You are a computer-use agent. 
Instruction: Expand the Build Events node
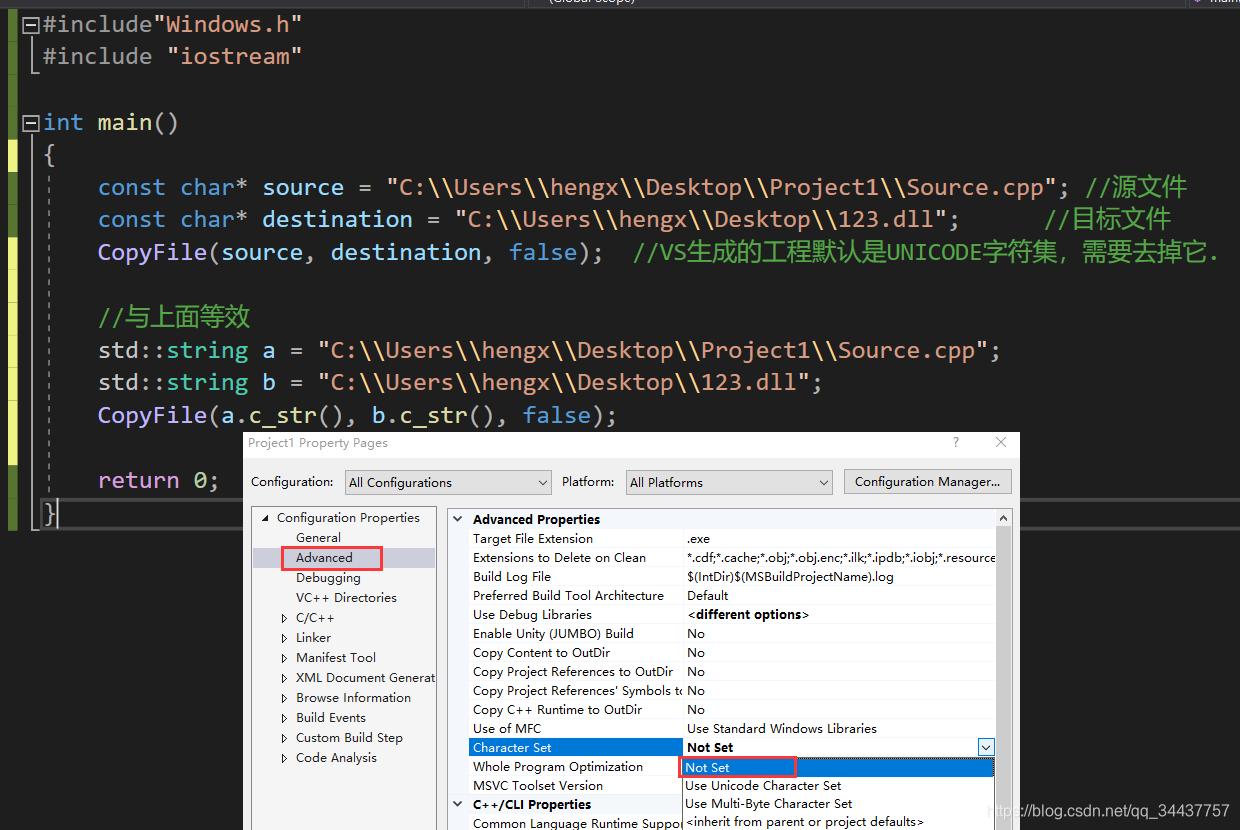[x=285, y=718]
